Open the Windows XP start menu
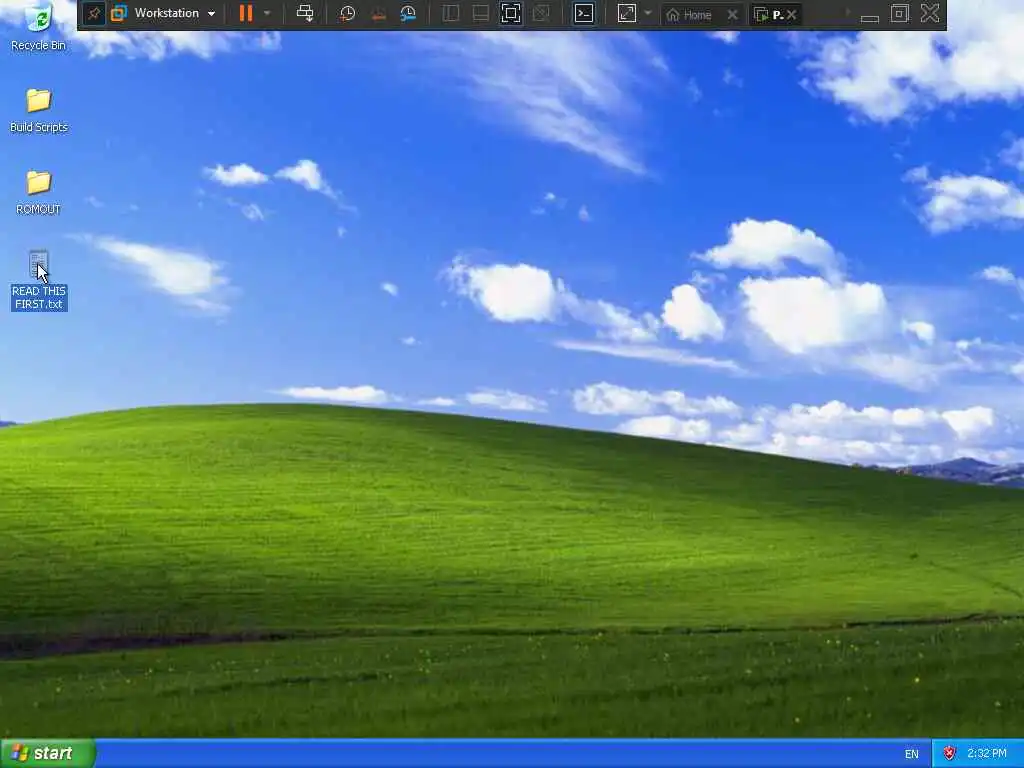 coord(47,753)
